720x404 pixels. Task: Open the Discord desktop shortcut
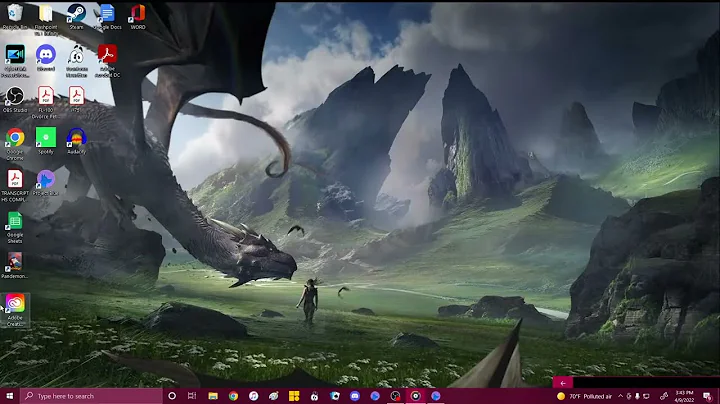45,58
